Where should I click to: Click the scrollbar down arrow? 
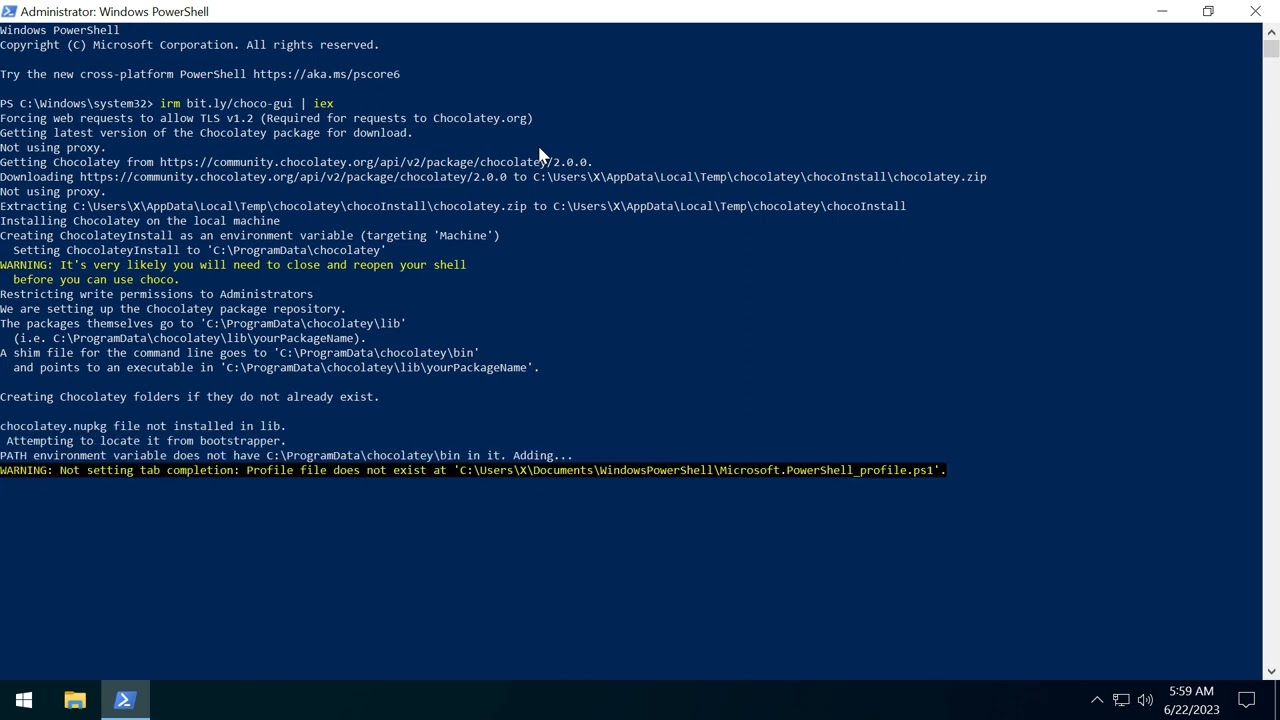(x=1271, y=672)
